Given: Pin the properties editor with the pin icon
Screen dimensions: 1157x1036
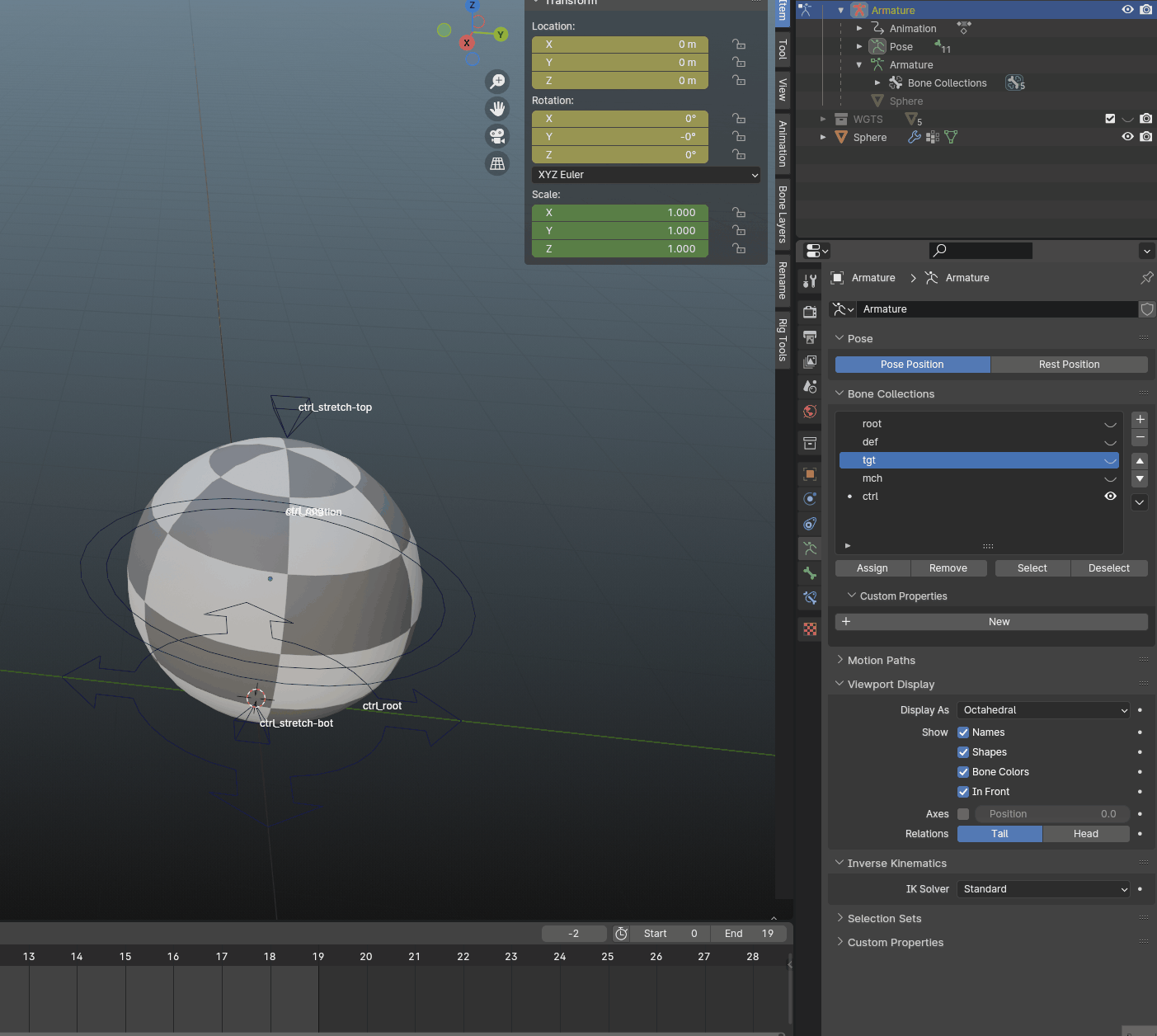Looking at the screenshot, I should [1146, 278].
